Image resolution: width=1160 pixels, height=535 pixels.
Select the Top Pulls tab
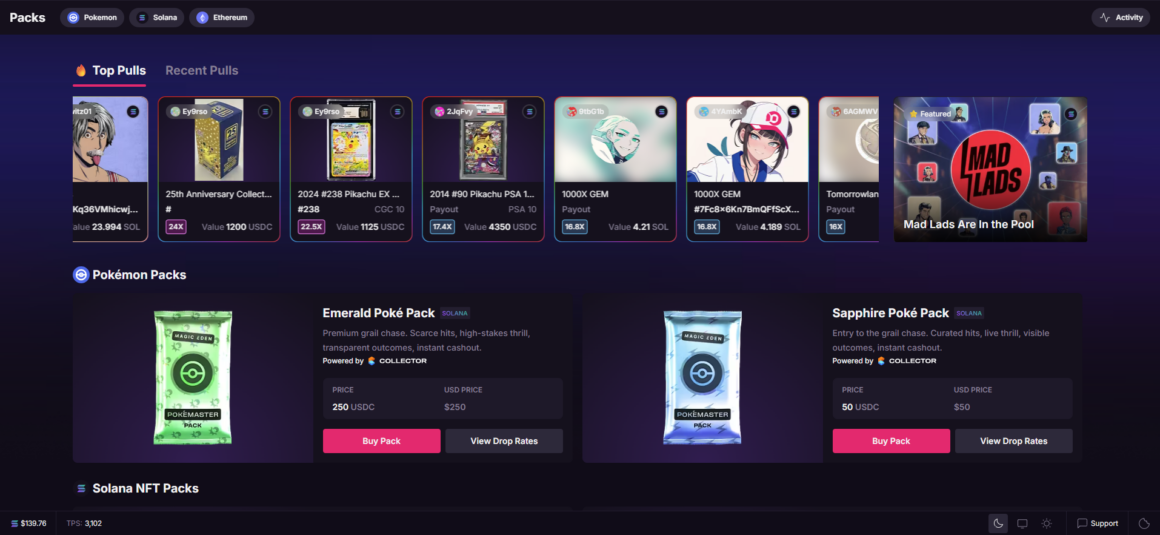pyautogui.click(x=110, y=70)
